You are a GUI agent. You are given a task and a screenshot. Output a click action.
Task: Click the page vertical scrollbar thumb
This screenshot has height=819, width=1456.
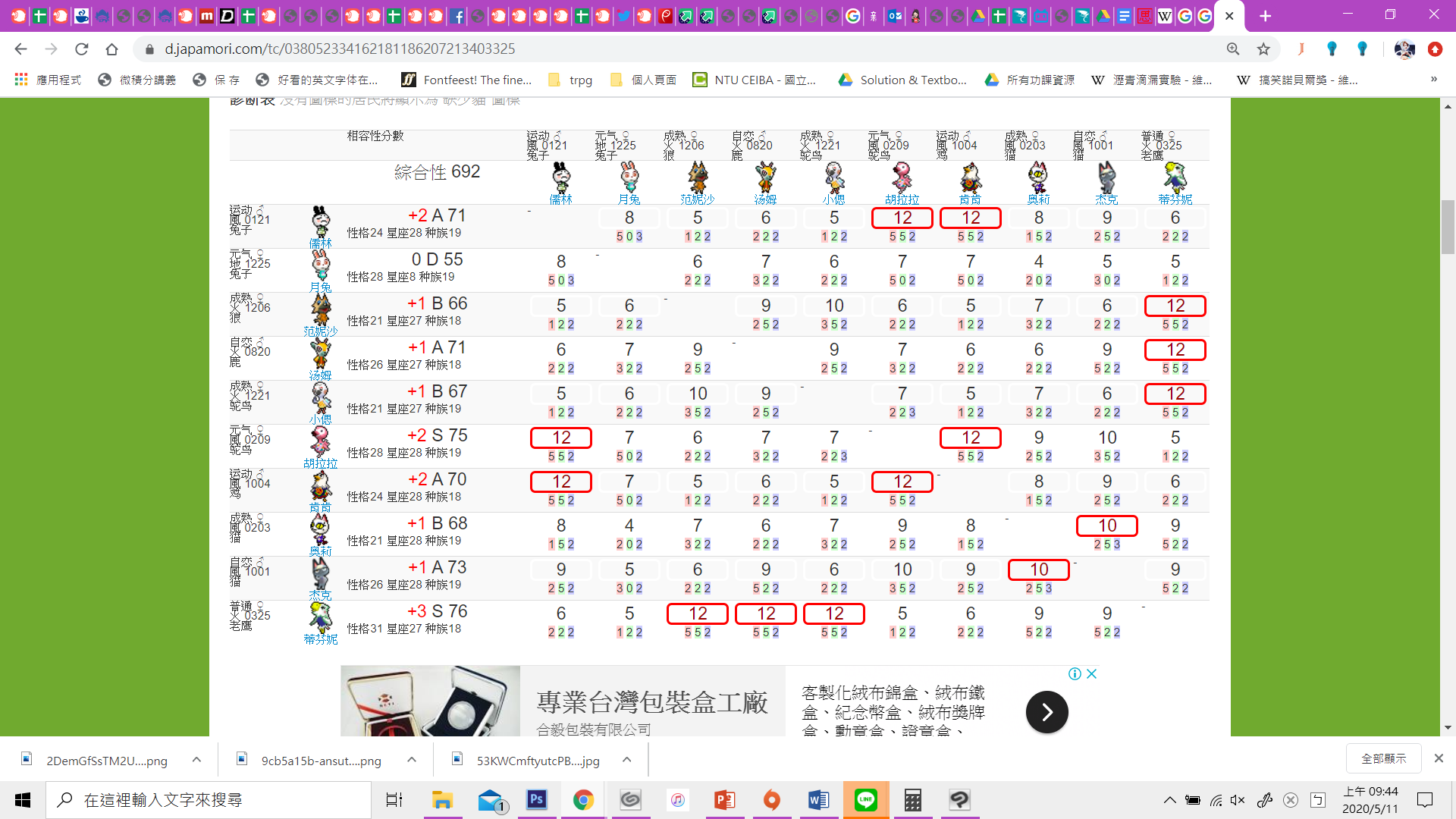point(1448,227)
